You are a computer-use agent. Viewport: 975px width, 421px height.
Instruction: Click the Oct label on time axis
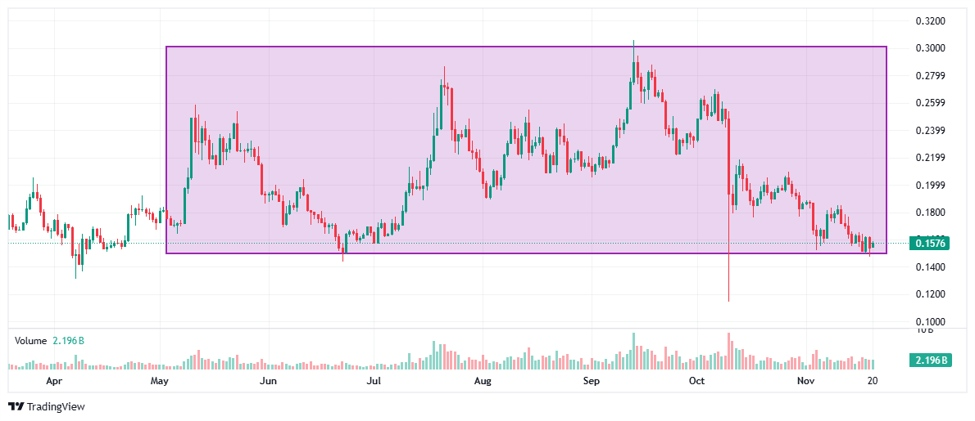tap(697, 382)
